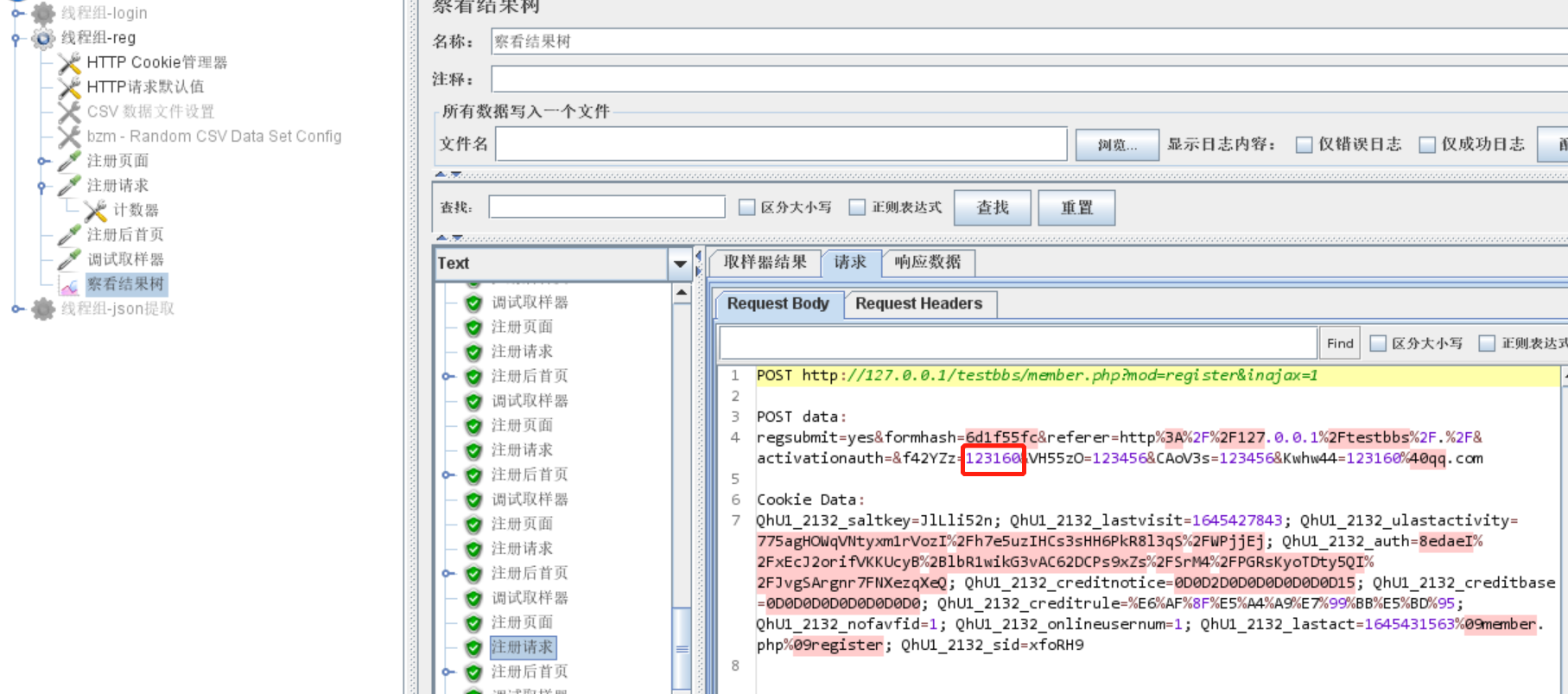This screenshot has height=694, width=1568.
Task: Toggle the 仅错误日志 checkbox
Action: click(x=1305, y=145)
